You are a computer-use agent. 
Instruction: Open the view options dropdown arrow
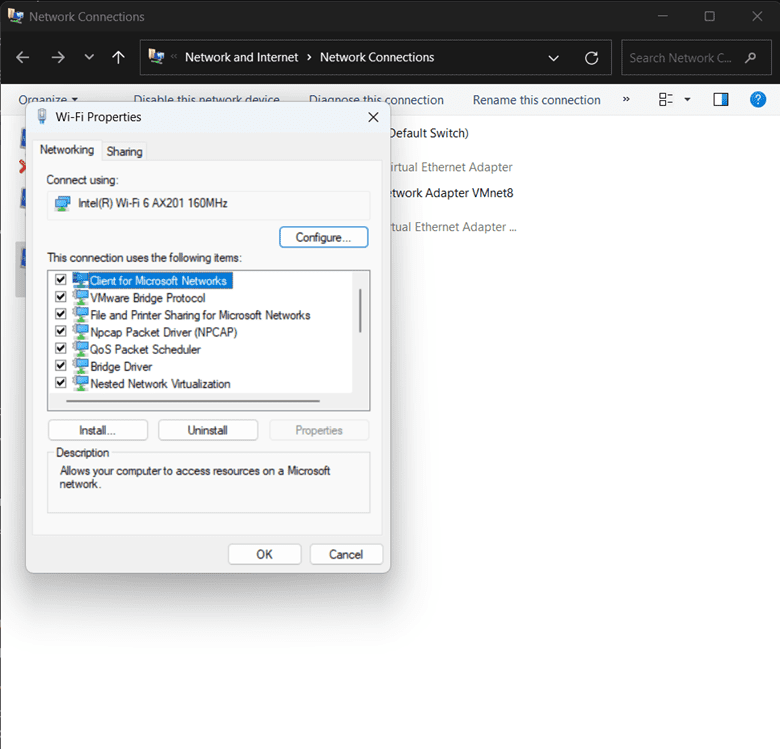point(687,99)
